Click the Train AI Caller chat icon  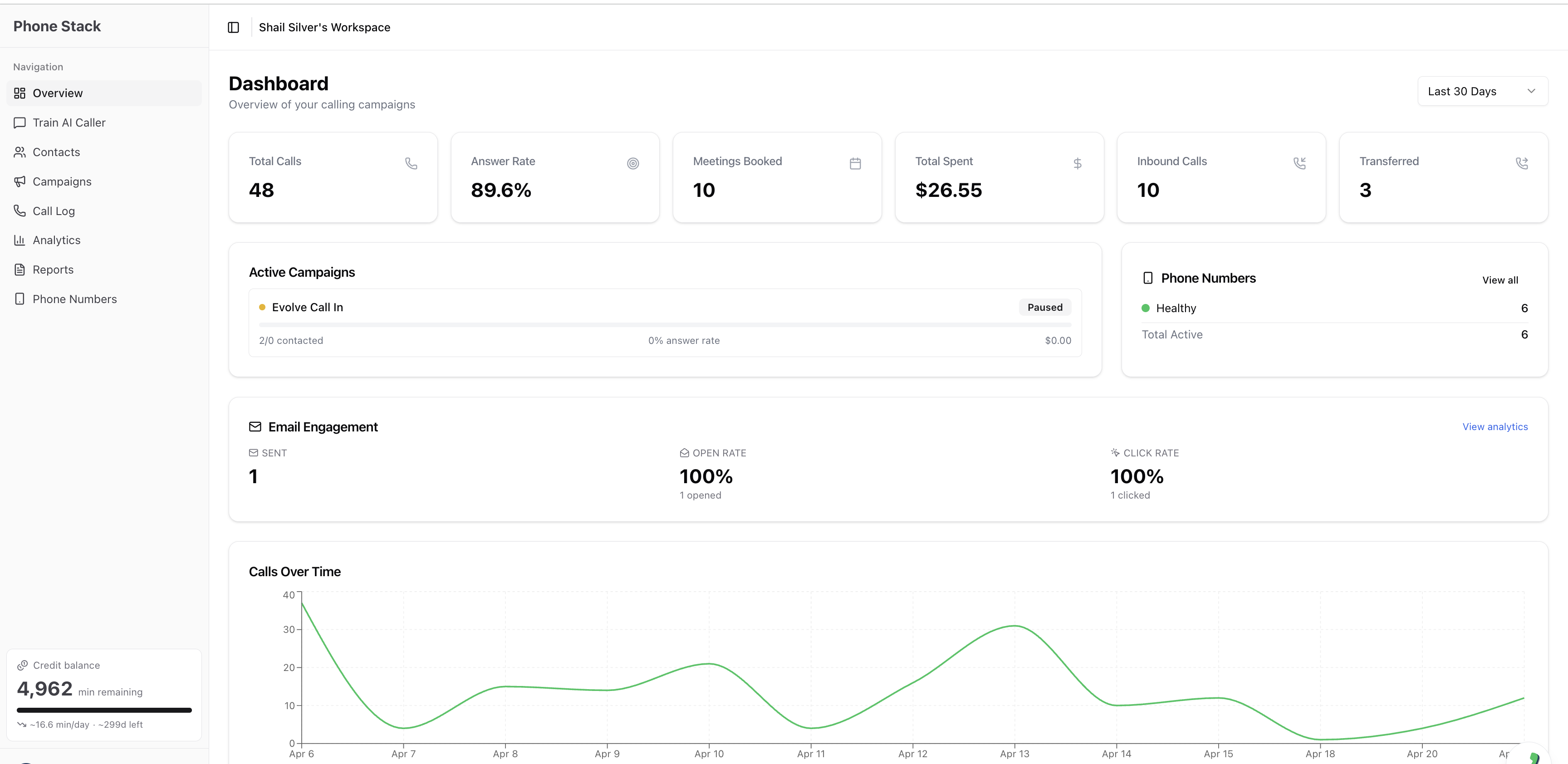20,122
